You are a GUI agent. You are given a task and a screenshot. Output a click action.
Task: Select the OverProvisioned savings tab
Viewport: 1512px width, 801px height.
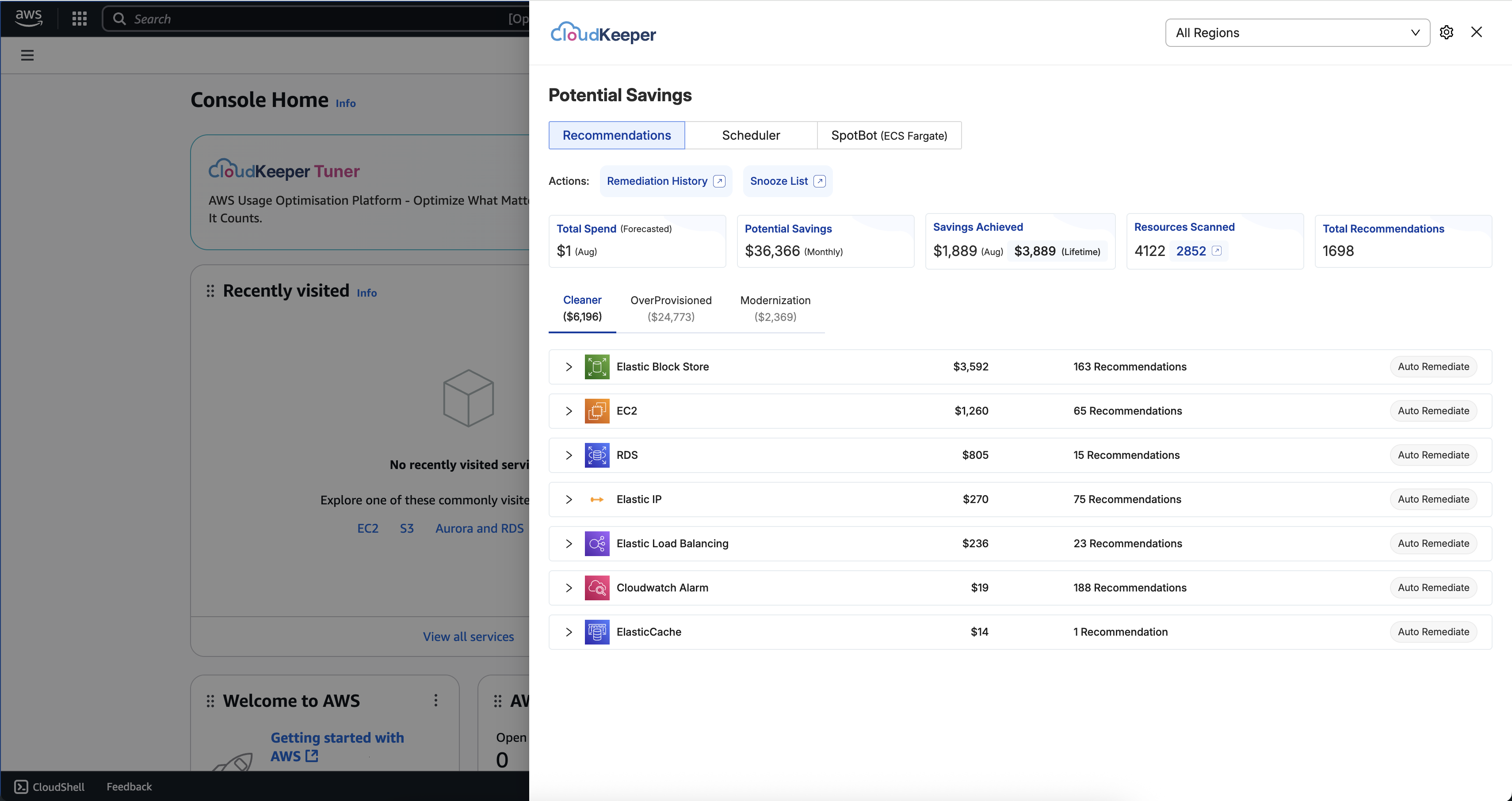pyautogui.click(x=670, y=308)
